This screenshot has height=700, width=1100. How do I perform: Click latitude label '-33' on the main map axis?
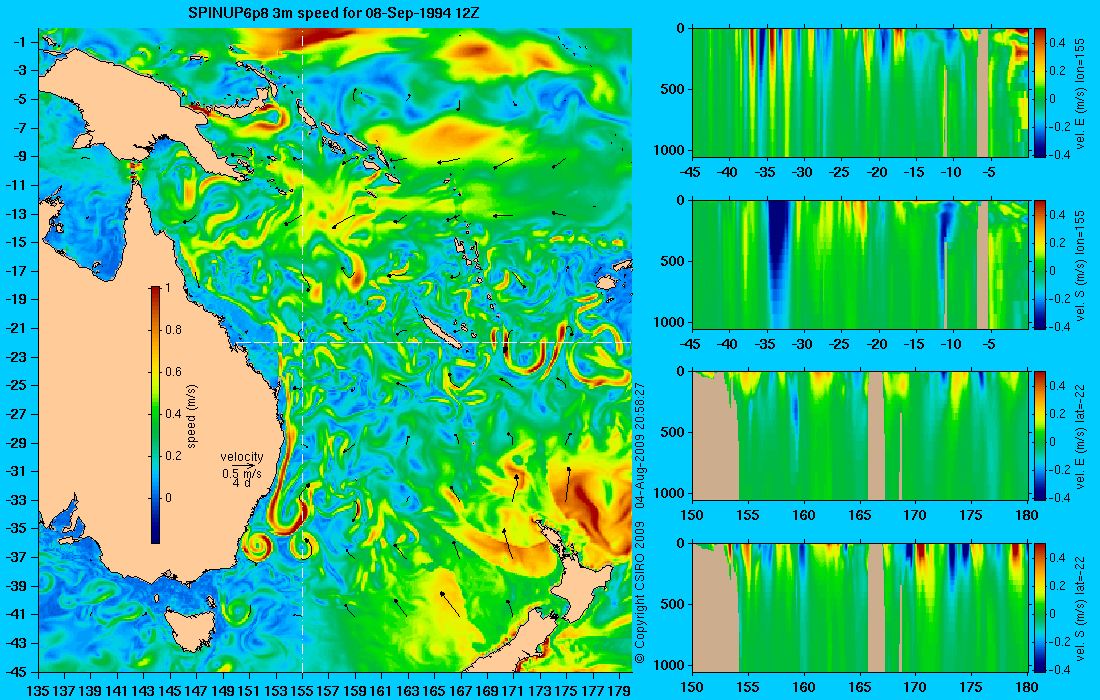[x=18, y=500]
